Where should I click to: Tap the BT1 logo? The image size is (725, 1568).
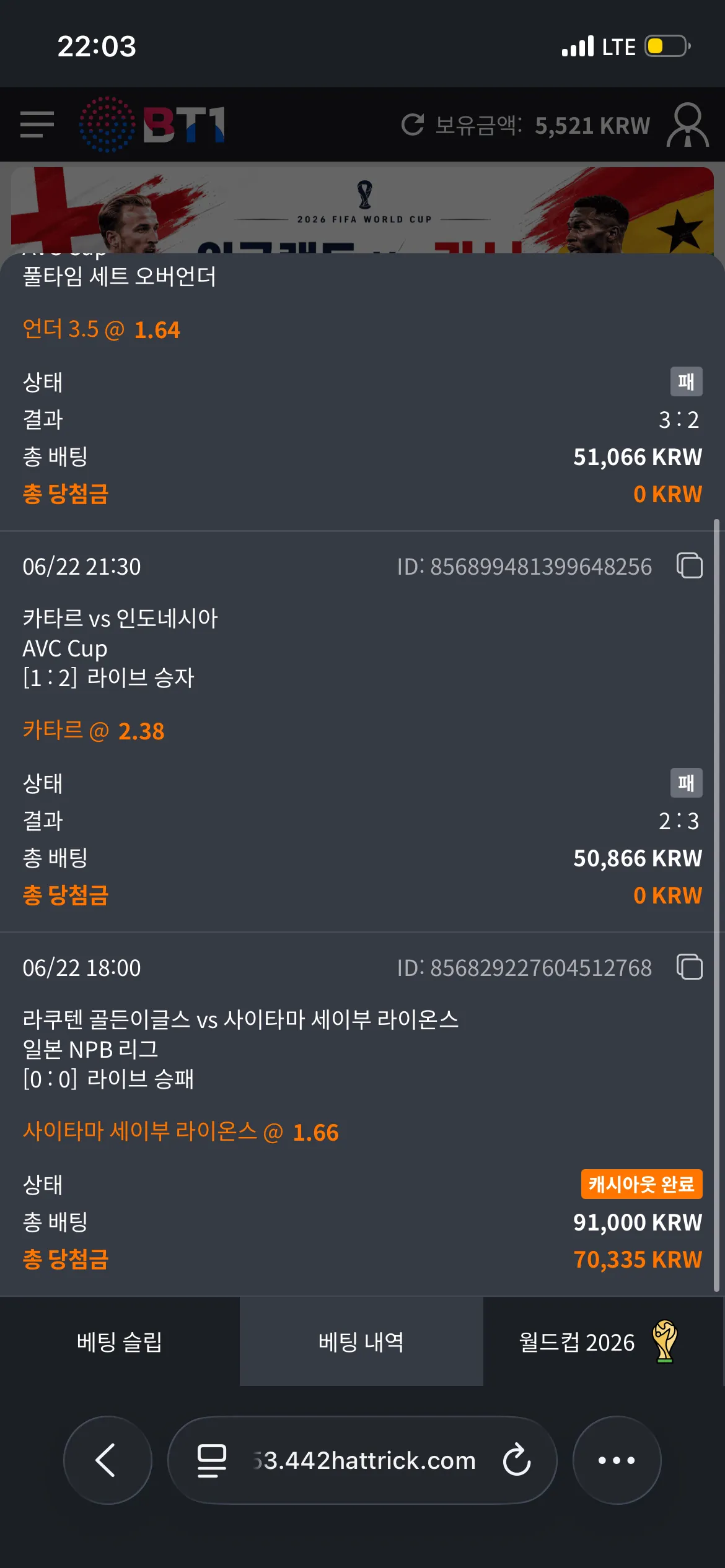[x=152, y=124]
